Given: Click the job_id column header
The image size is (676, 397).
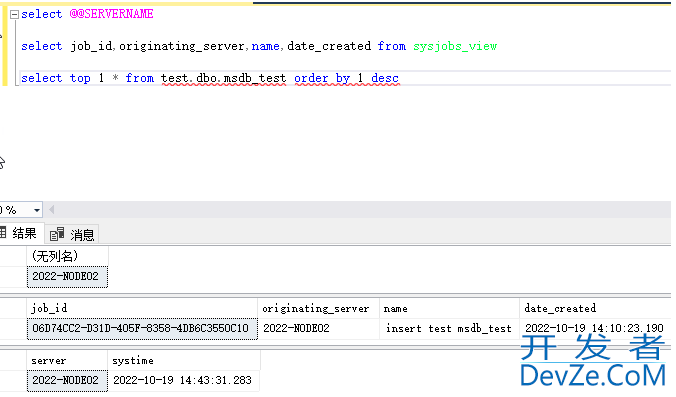Looking at the screenshot, I should click(x=142, y=309).
